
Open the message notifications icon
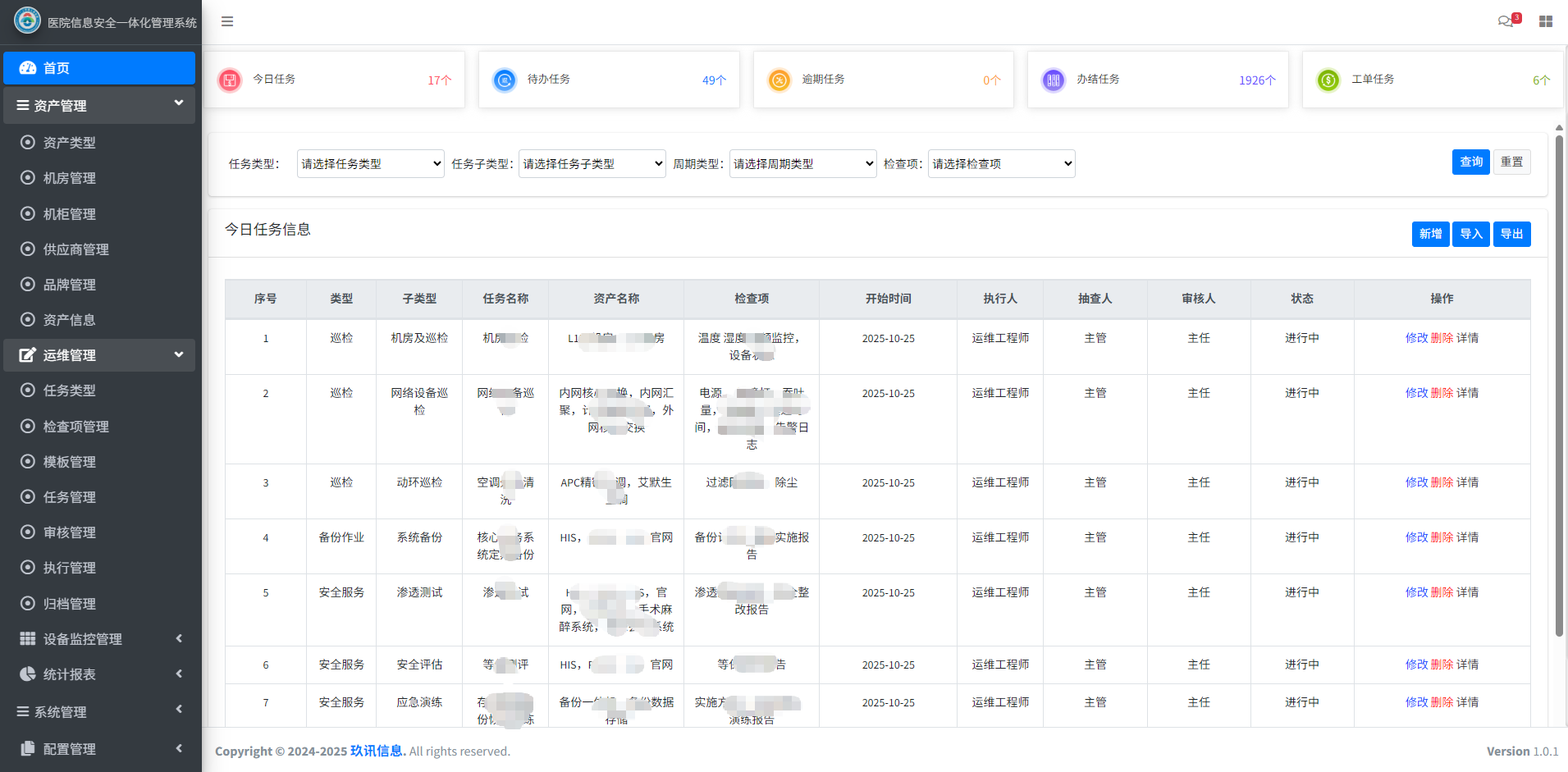(x=1506, y=21)
